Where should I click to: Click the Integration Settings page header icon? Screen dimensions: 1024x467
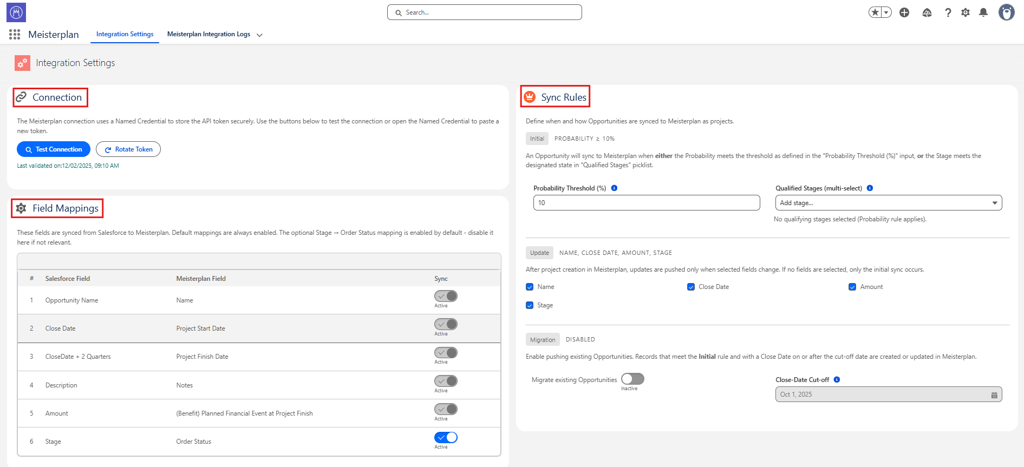click(22, 63)
